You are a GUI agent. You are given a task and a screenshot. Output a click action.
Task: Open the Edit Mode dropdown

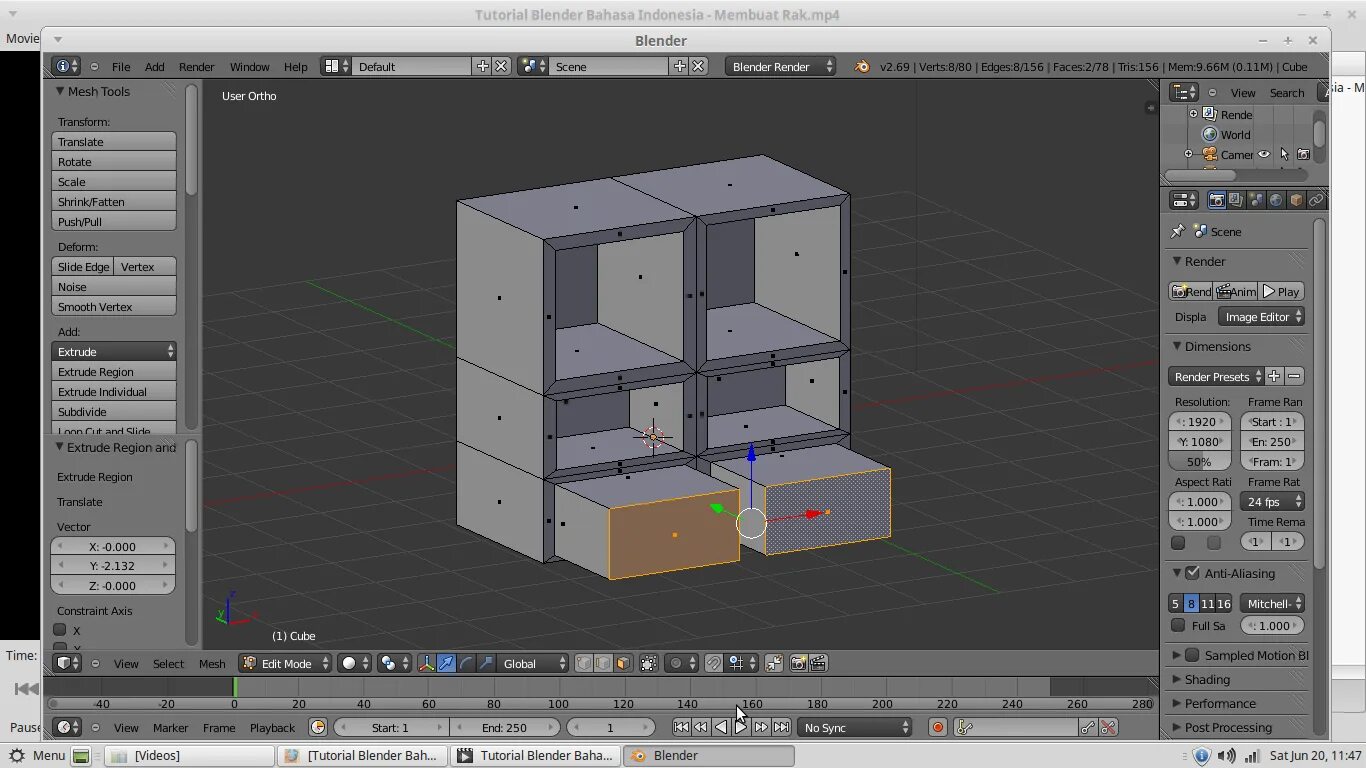coord(285,663)
